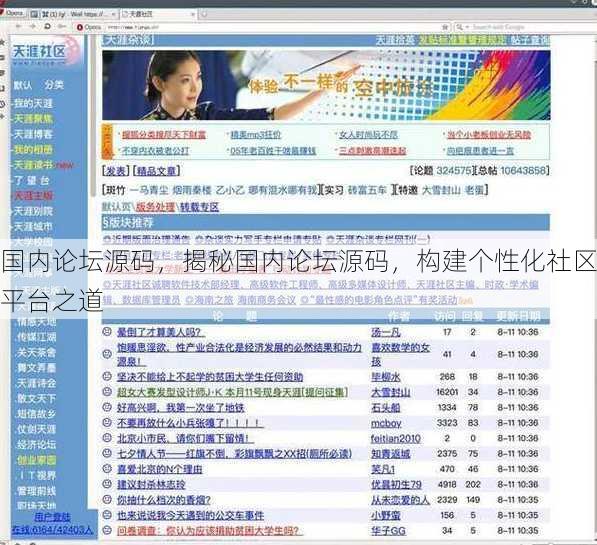Click smiley icon beside 建议封杀林志玲 thread
The image size is (597, 545).
coord(107,484)
